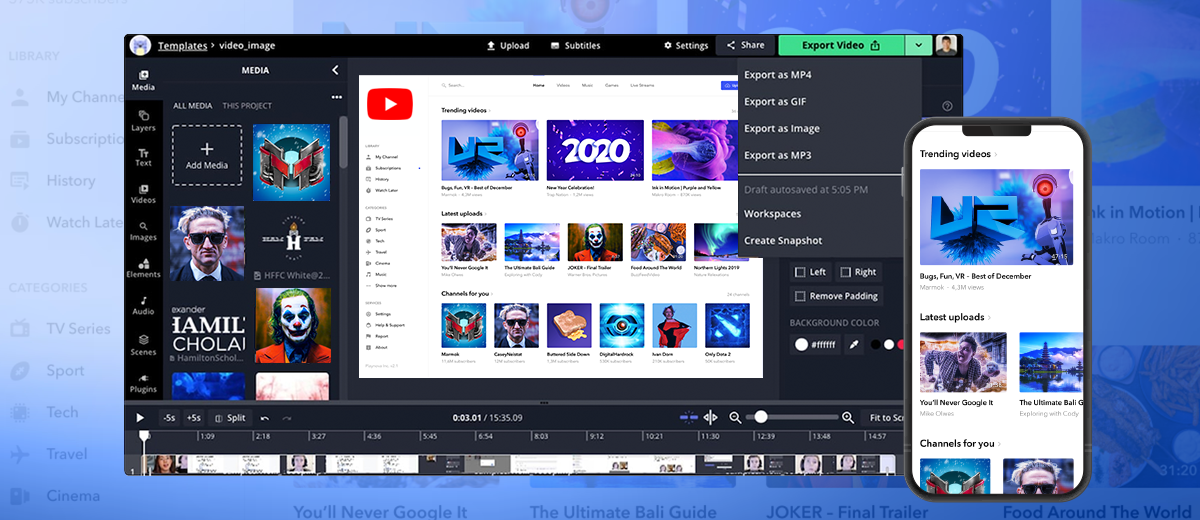Click the Kapwing cat logo
1200x520 pixels.
(140, 45)
